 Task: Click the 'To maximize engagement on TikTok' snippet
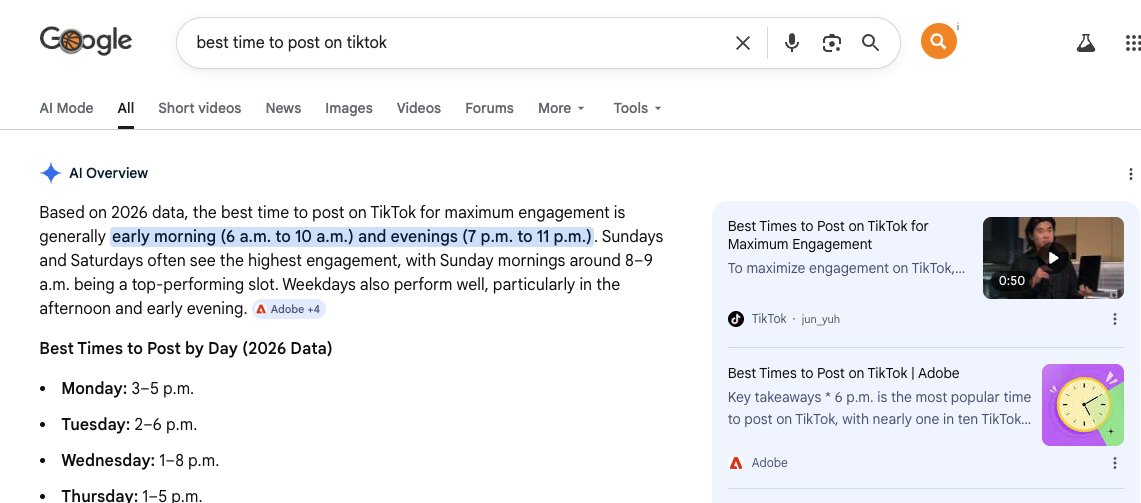tap(846, 268)
